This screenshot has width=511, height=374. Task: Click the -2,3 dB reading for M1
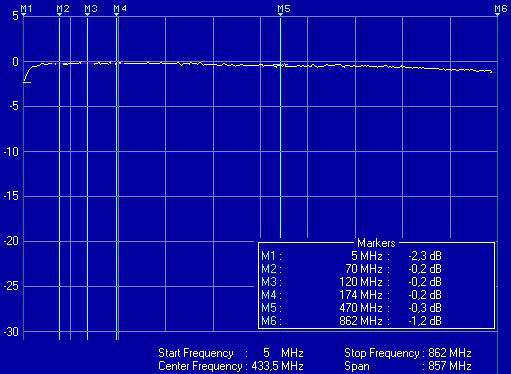(x=425, y=256)
